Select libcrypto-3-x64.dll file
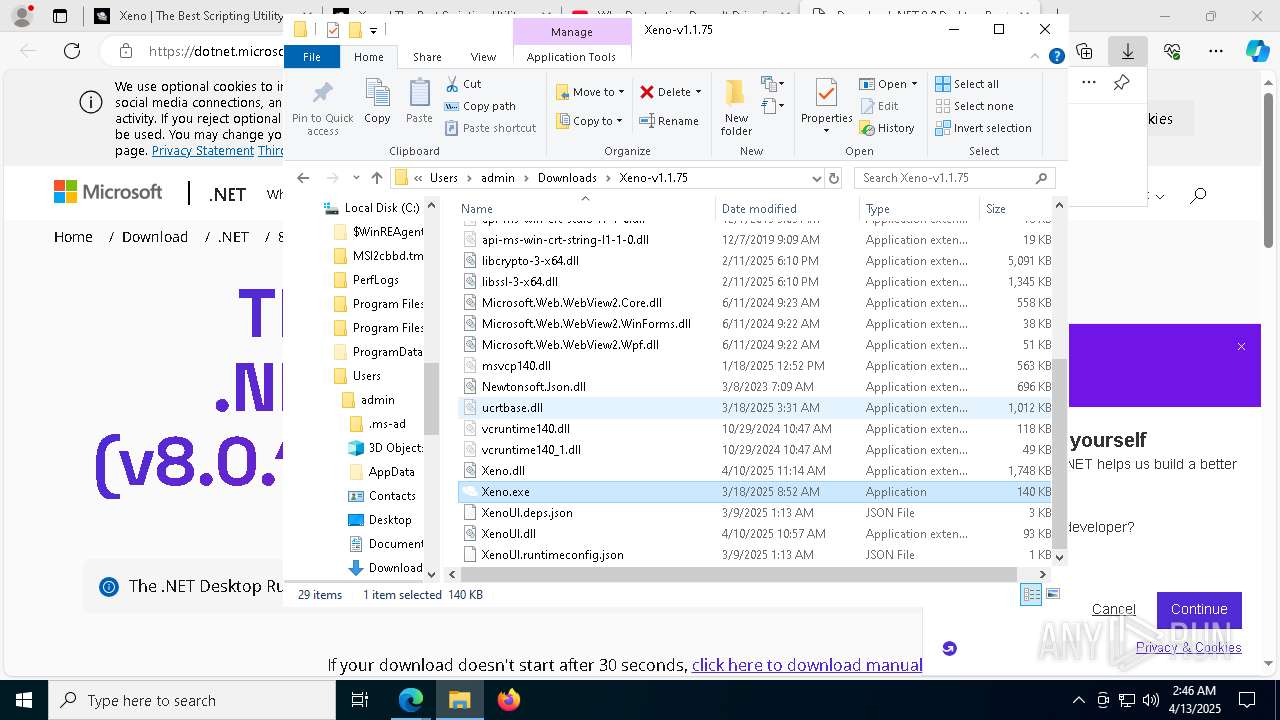The width and height of the screenshot is (1280, 720). pos(530,261)
